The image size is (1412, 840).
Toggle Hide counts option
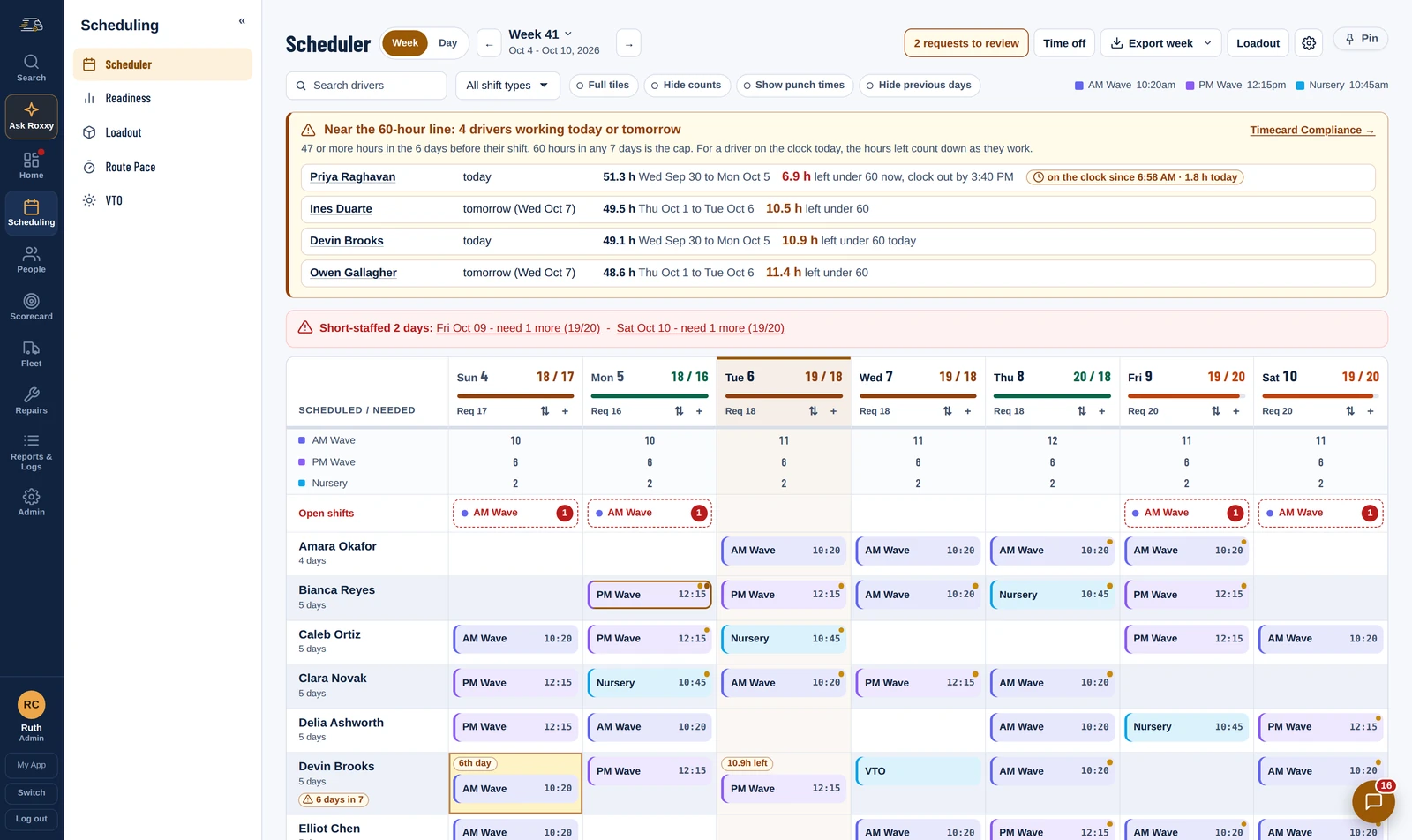(686, 86)
